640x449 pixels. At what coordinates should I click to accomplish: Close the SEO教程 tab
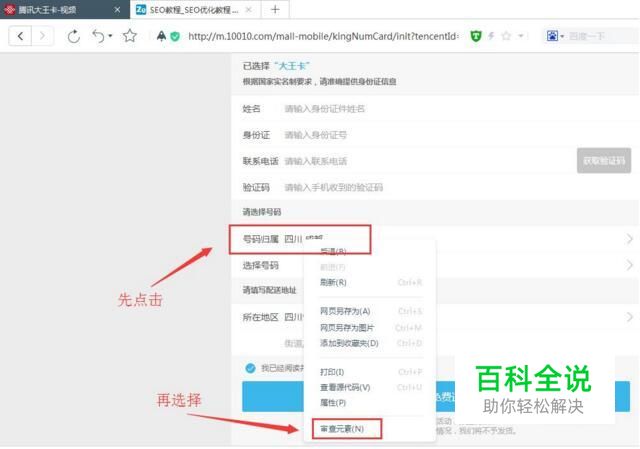pos(248,9)
